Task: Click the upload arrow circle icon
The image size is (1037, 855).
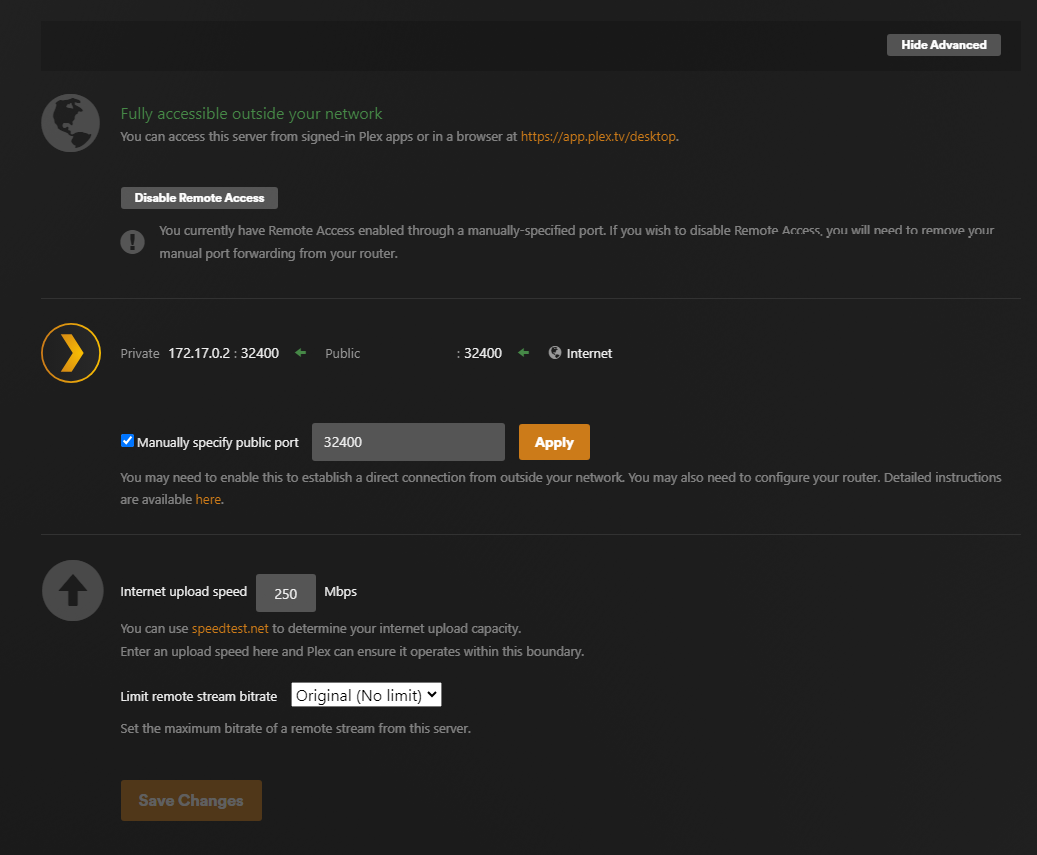Action: click(72, 591)
